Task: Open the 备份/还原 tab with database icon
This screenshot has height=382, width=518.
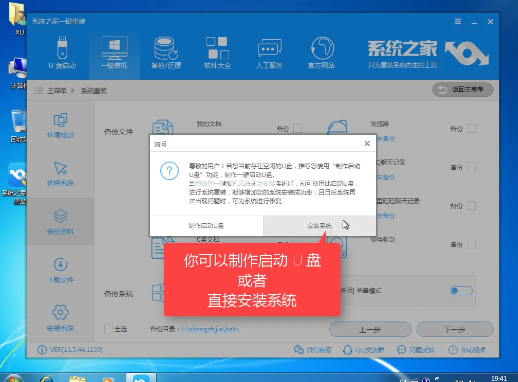Action: 166,53
